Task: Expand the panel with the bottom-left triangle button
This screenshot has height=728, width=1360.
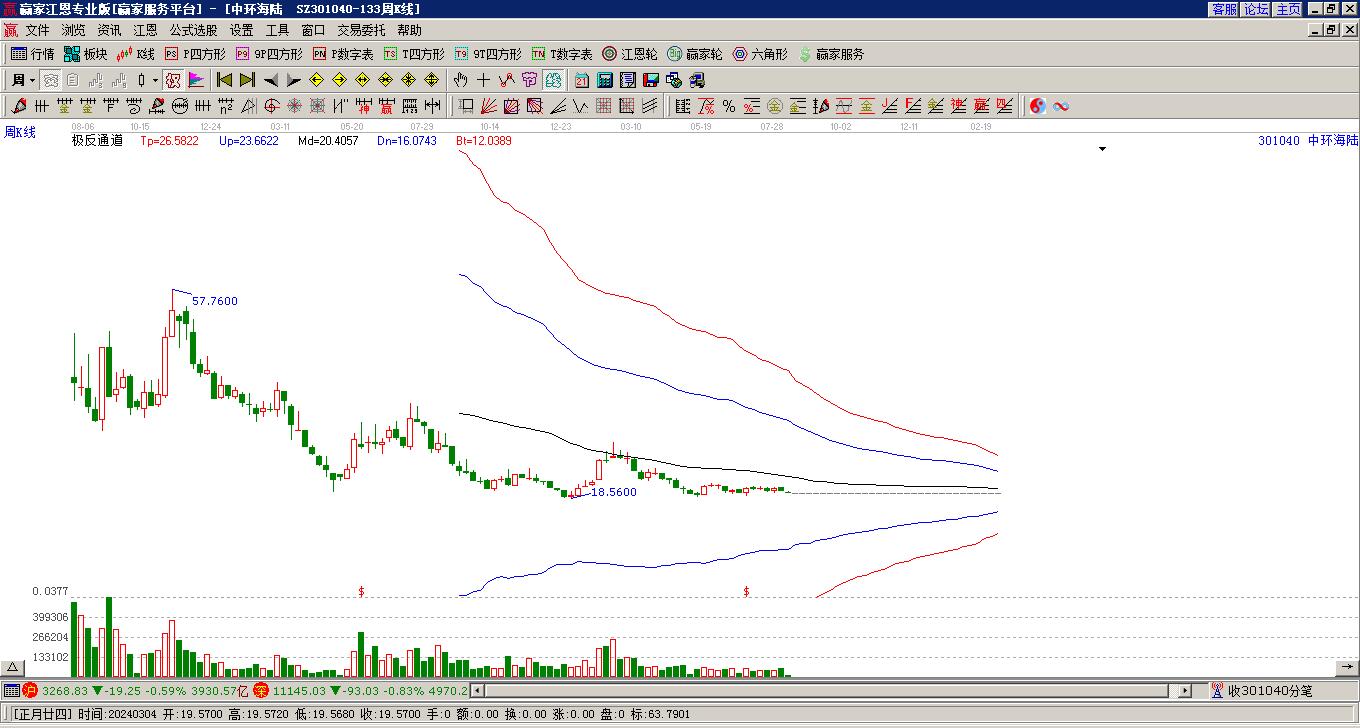Action: point(12,668)
